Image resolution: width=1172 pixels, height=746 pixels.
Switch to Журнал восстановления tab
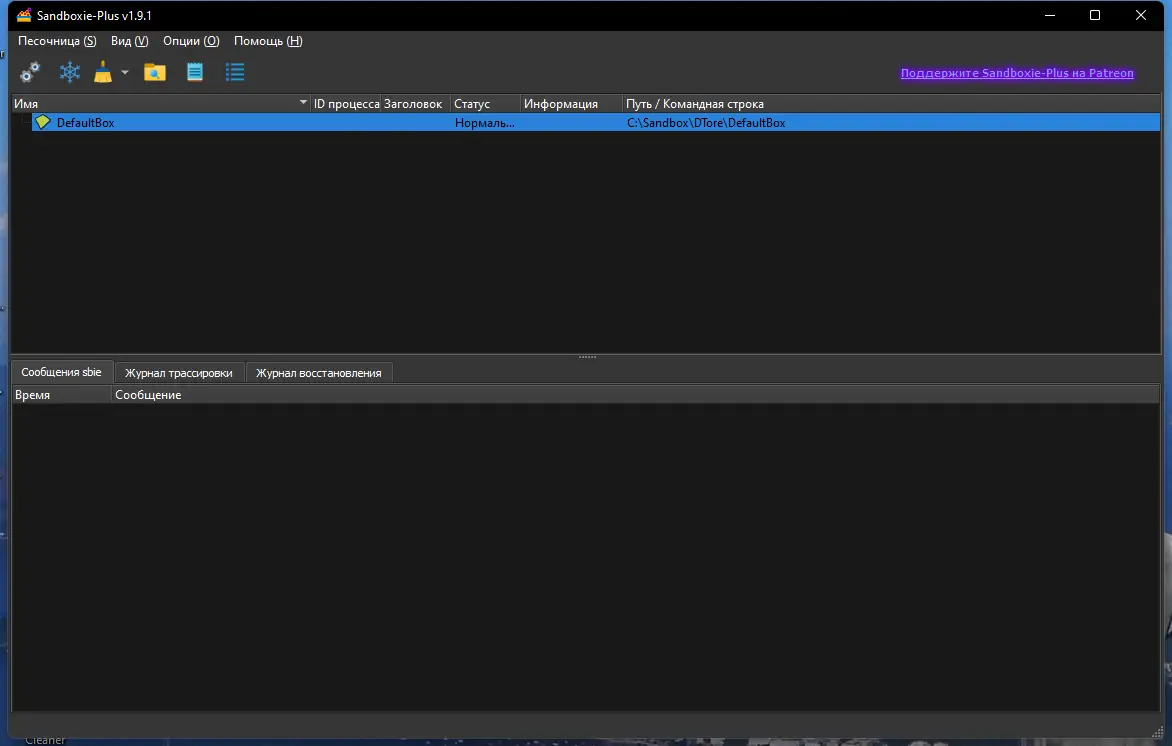(318, 373)
